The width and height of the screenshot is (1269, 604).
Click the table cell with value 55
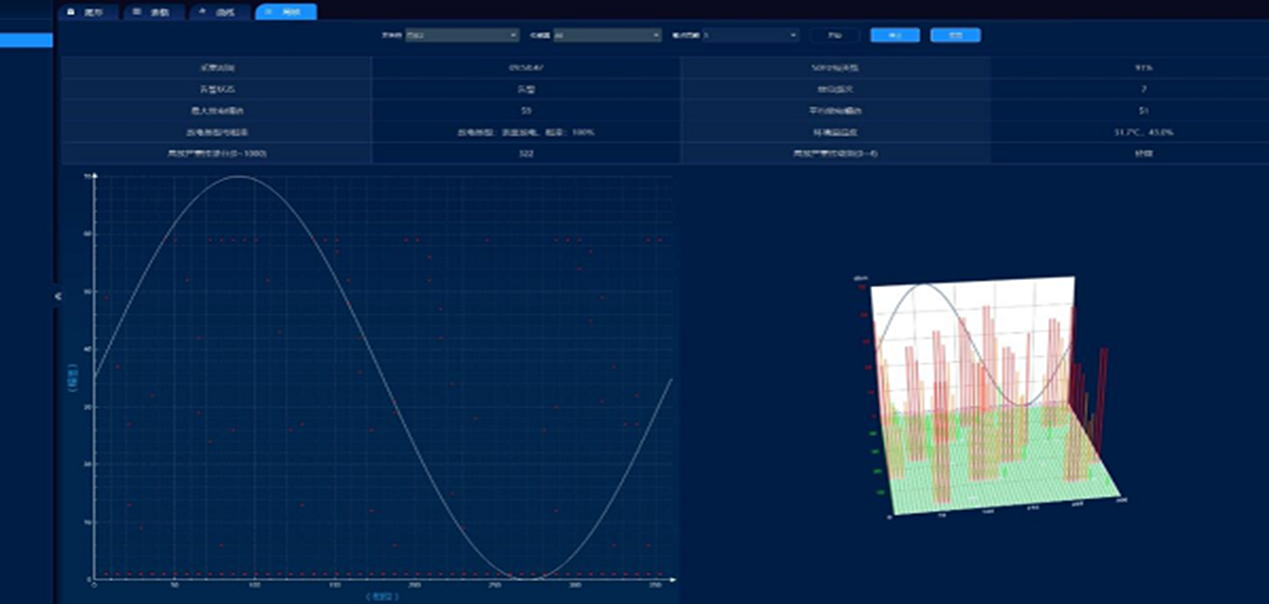pyautogui.click(x=526, y=110)
